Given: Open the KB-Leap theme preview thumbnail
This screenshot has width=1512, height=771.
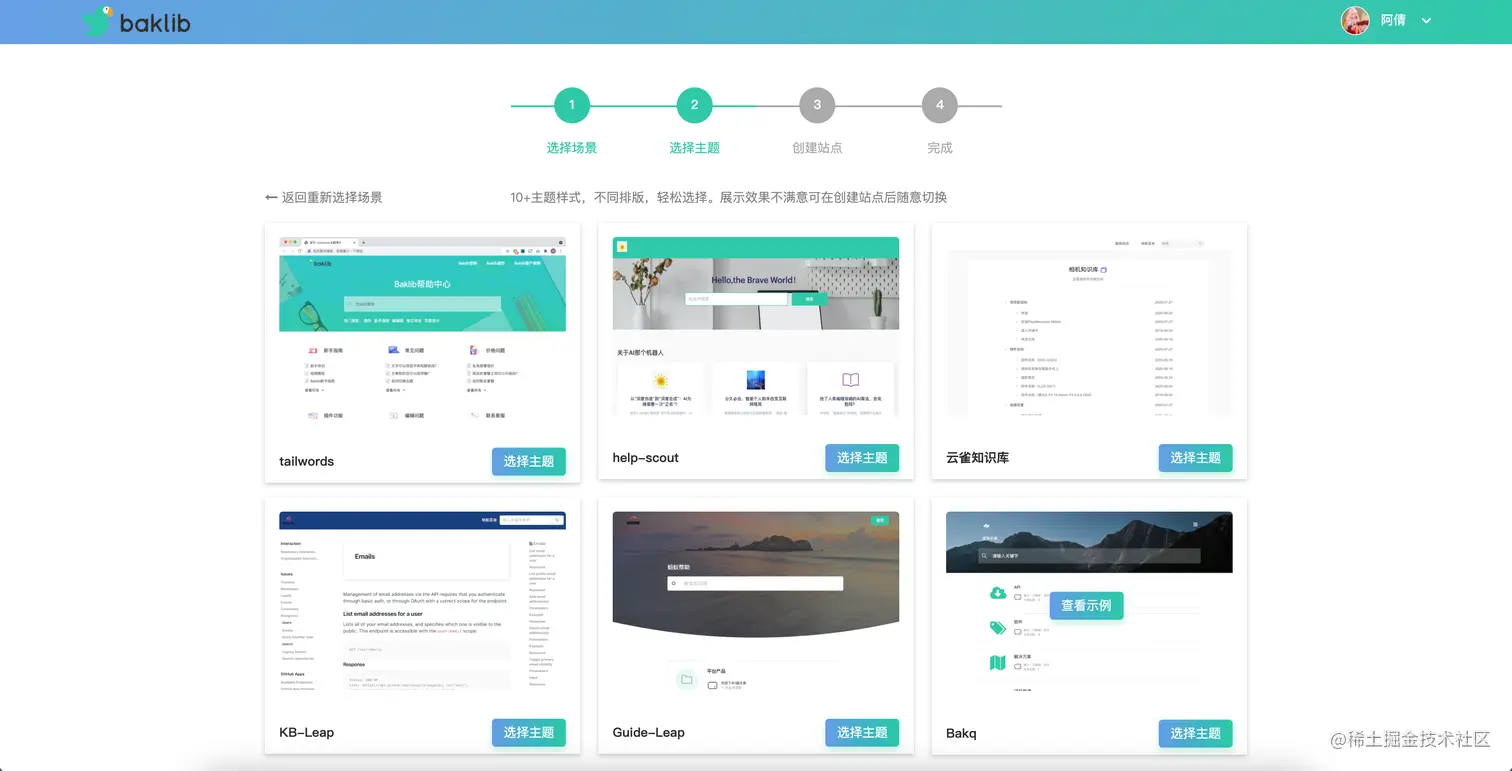Looking at the screenshot, I should 422,601.
